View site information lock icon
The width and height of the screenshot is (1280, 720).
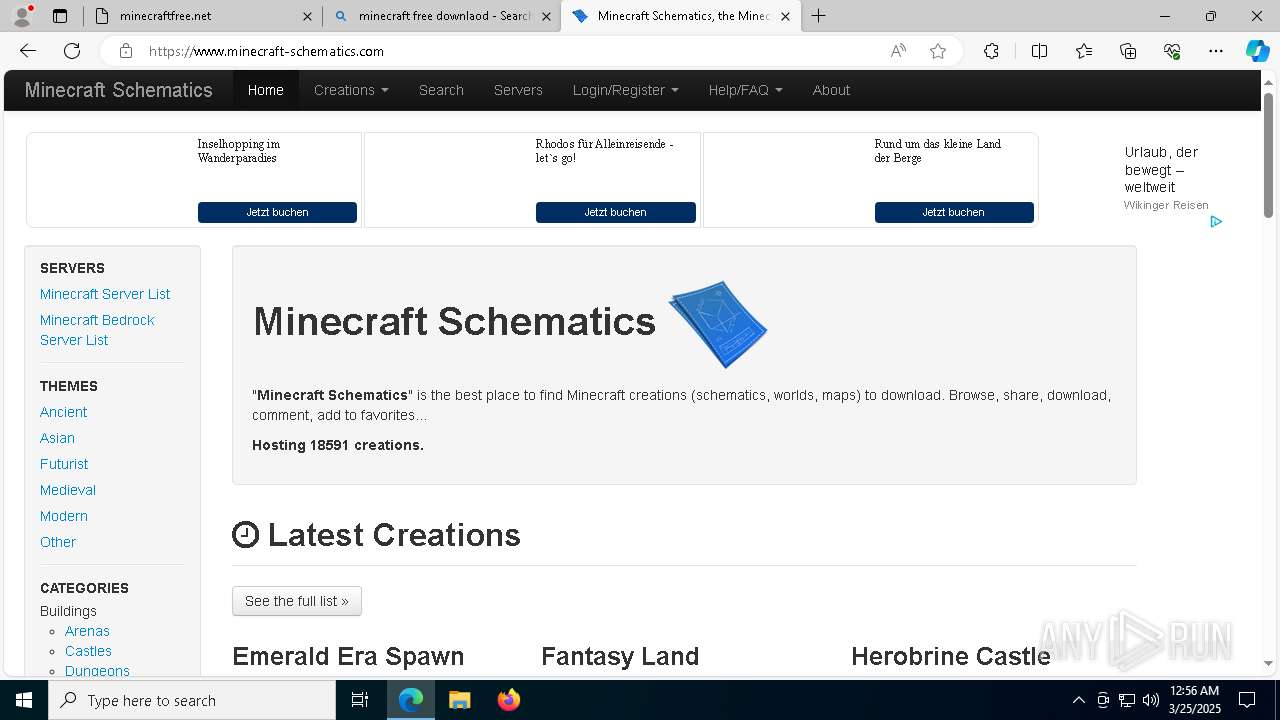[x=125, y=51]
